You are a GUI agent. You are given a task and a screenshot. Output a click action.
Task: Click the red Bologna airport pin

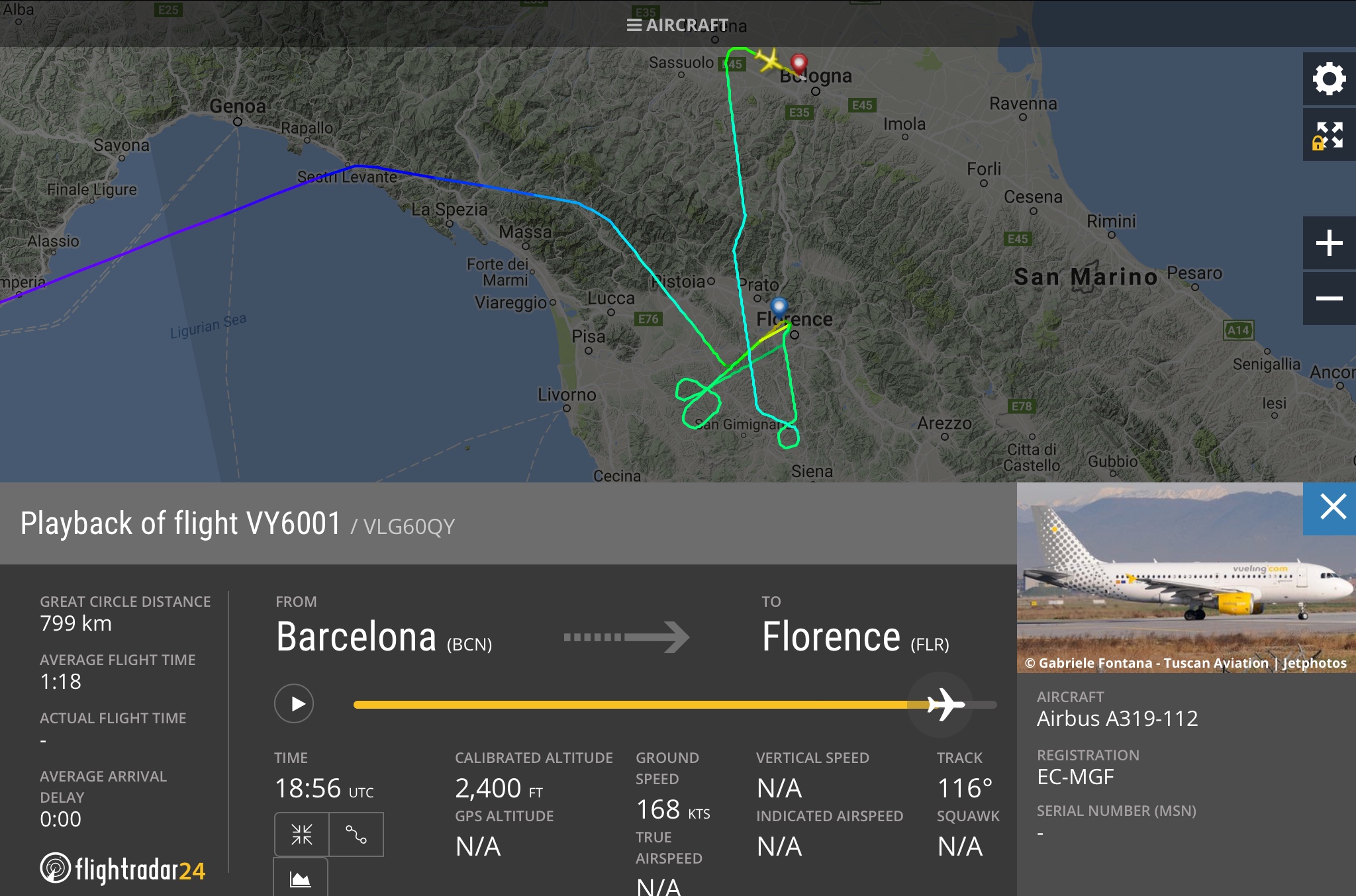coord(799,64)
